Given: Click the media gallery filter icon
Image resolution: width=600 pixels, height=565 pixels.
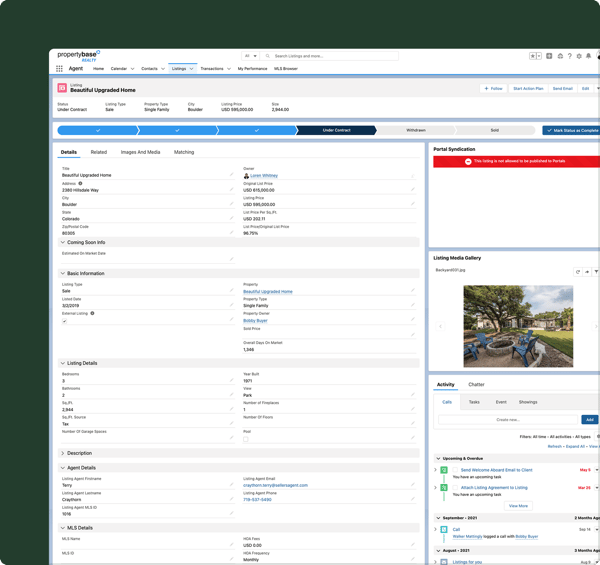Looking at the screenshot, I should tap(596, 272).
